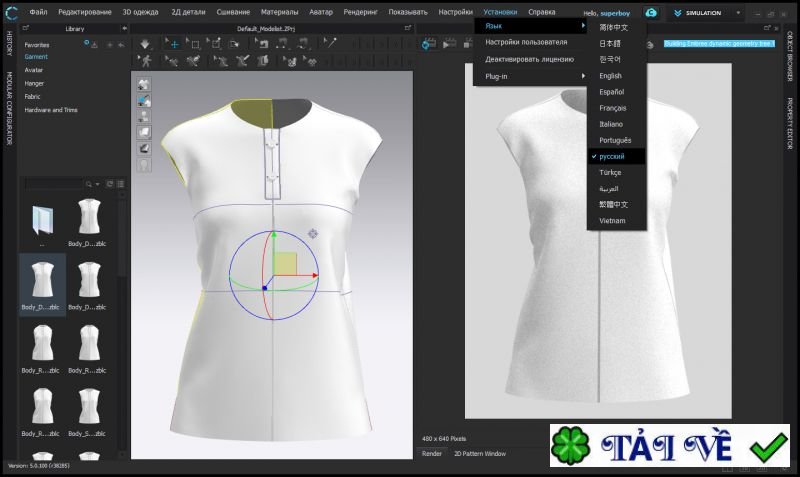Click Деактивировать лицензию
800x477 pixels.
click(x=529, y=59)
